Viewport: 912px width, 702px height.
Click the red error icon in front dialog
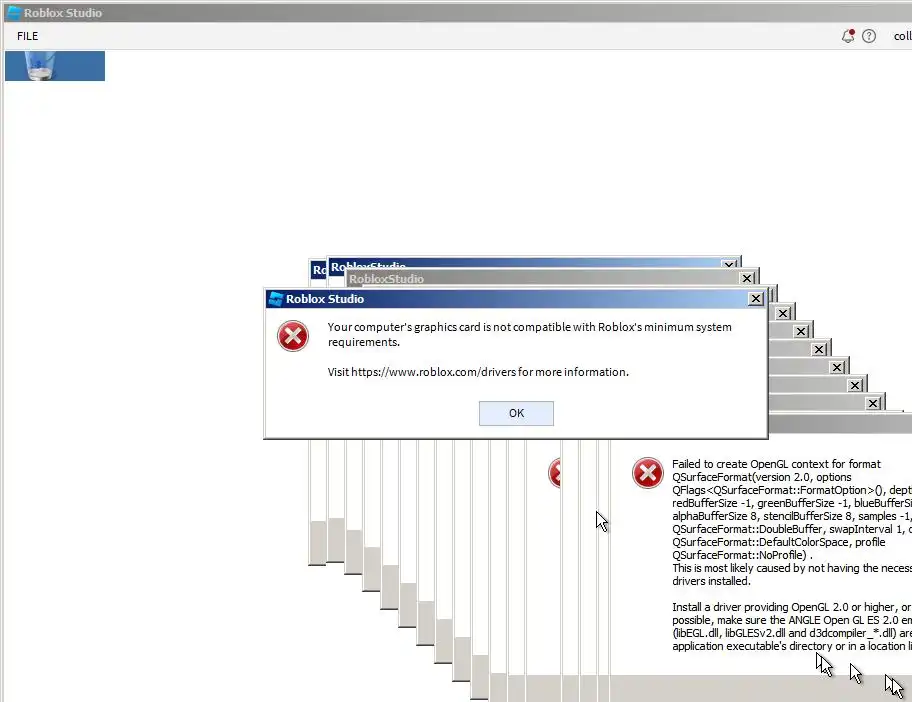pos(293,336)
